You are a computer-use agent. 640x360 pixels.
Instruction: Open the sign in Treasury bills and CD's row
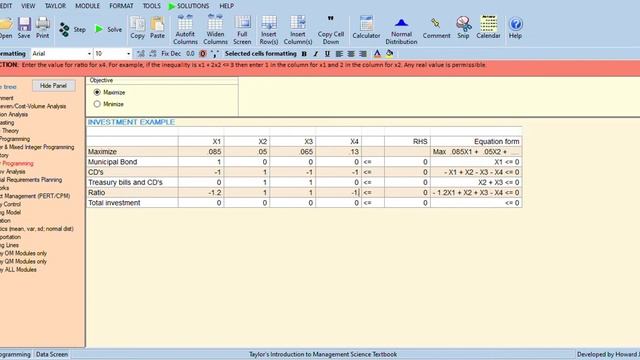click(372, 182)
